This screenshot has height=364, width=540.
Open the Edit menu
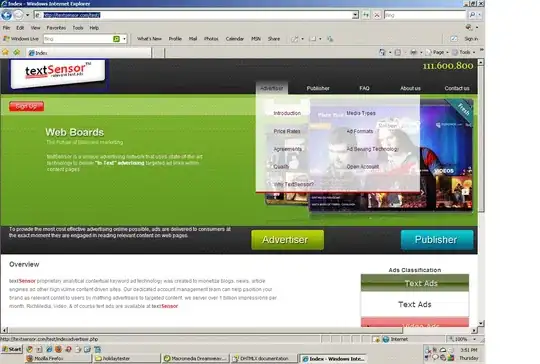tap(20, 28)
